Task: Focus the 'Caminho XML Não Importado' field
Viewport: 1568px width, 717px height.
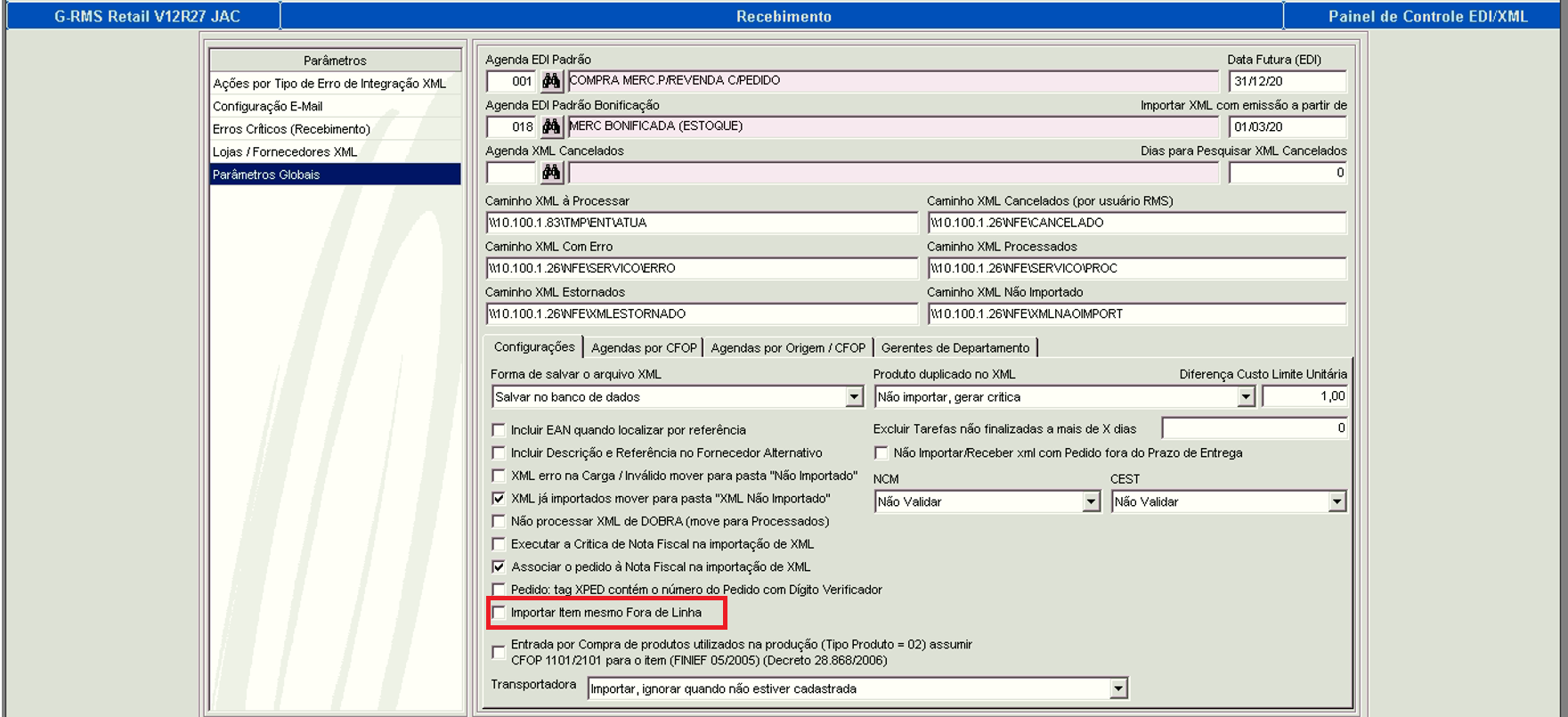Action: pyautogui.click(x=1137, y=314)
